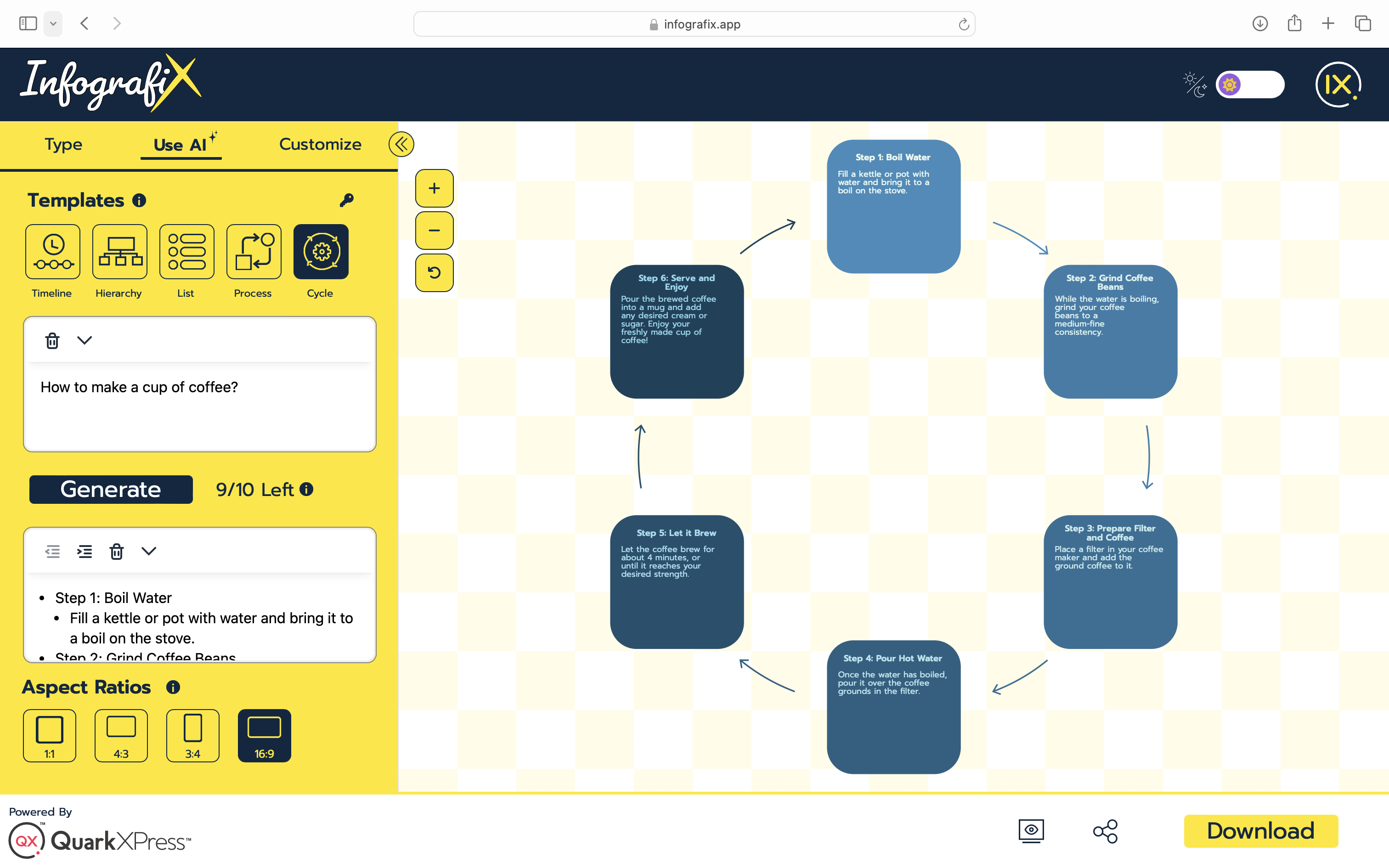Select the 3:4 aspect ratio

coord(193,735)
